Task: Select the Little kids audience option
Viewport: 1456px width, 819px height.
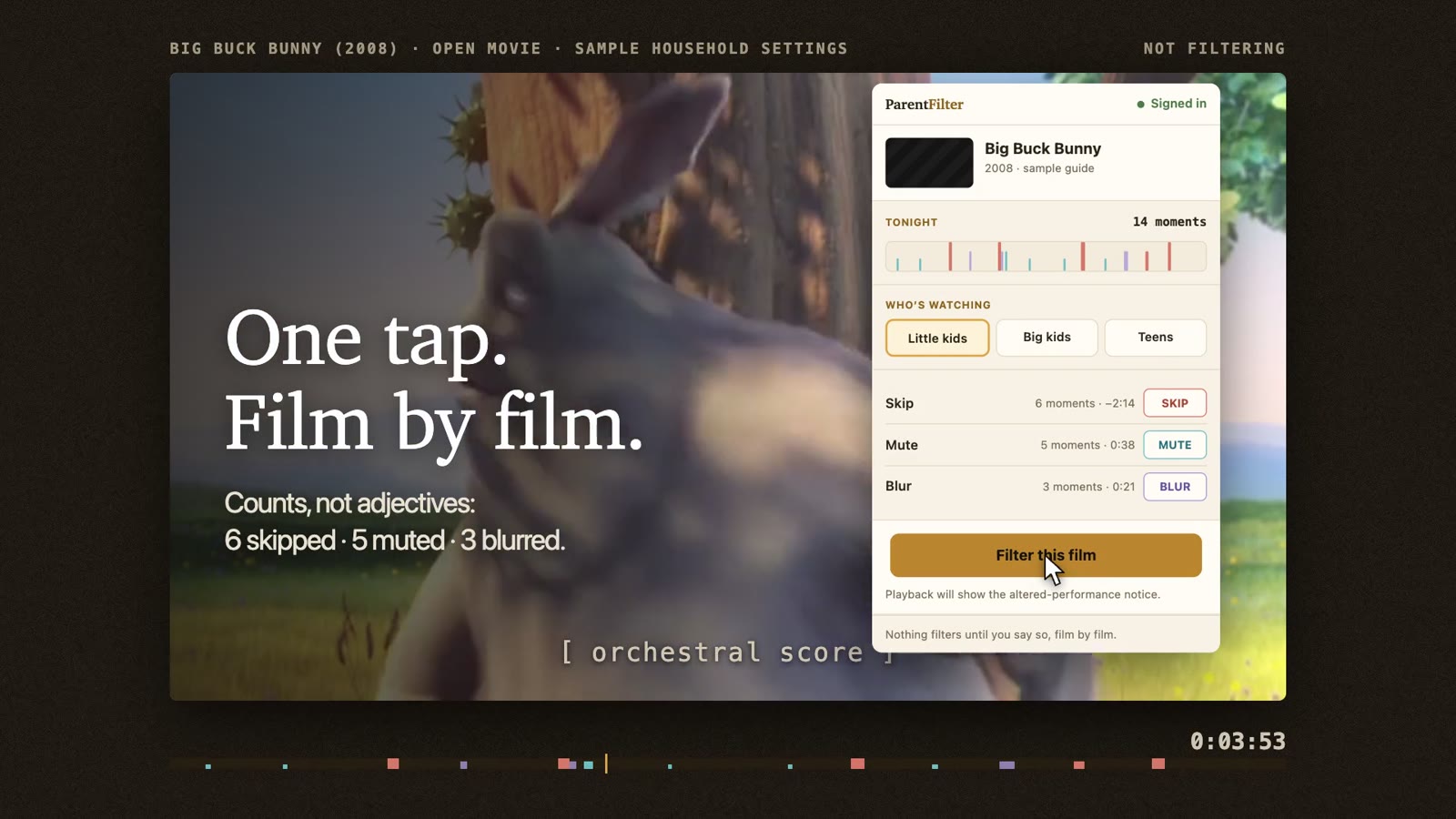Action: pyautogui.click(x=937, y=338)
